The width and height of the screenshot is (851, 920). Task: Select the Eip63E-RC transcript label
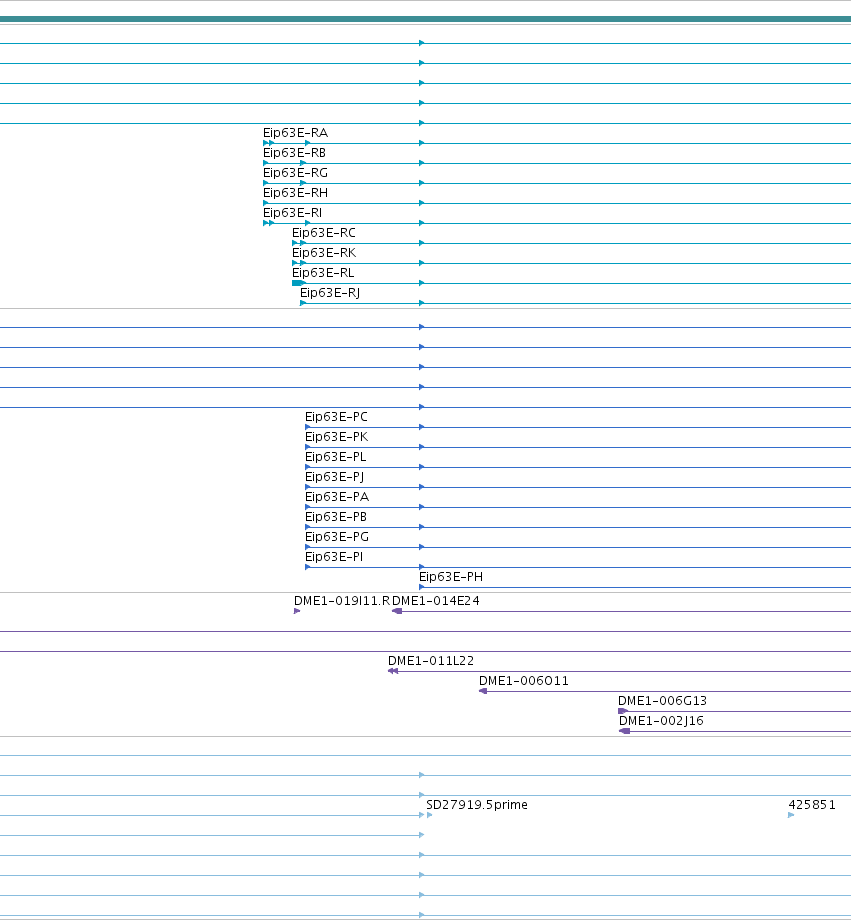(x=324, y=233)
